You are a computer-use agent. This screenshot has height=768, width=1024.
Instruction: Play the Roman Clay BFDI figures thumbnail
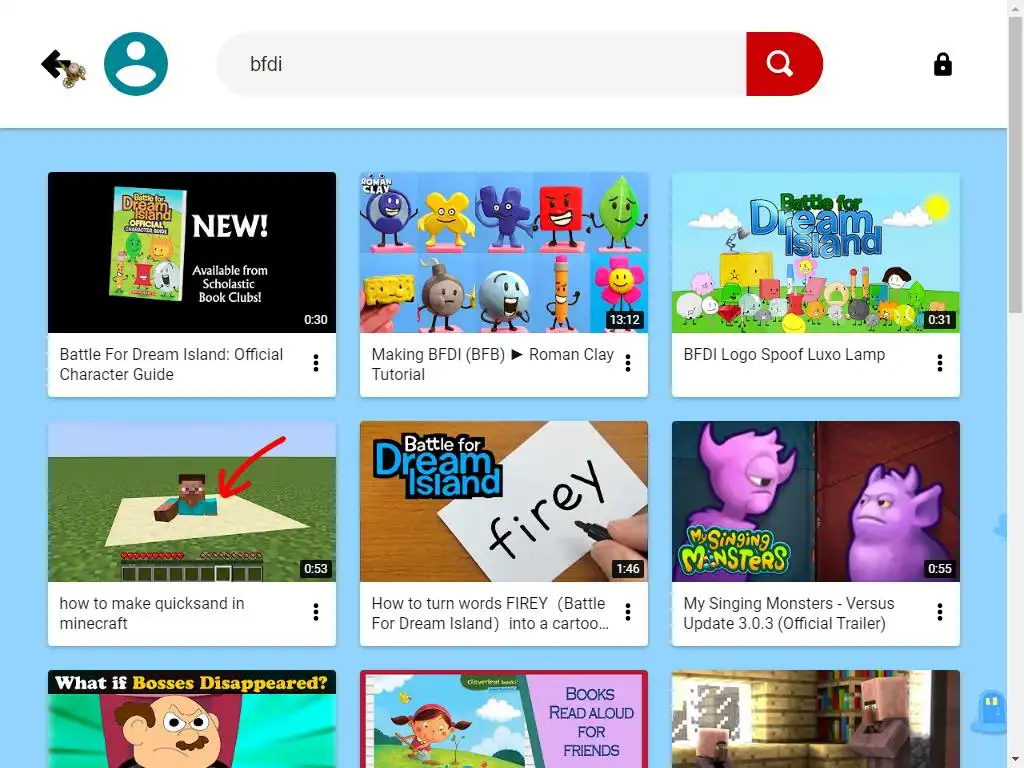coord(504,253)
